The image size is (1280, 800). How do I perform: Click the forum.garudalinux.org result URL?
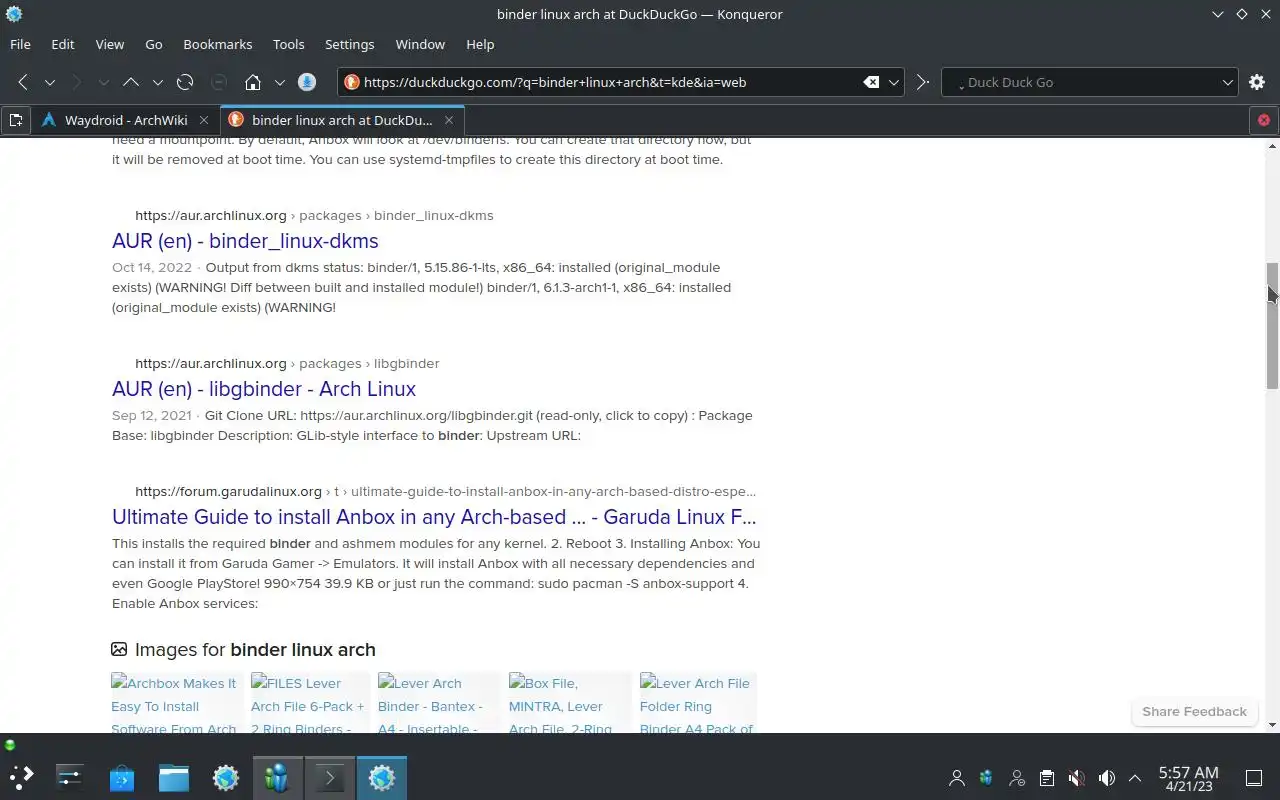click(445, 491)
